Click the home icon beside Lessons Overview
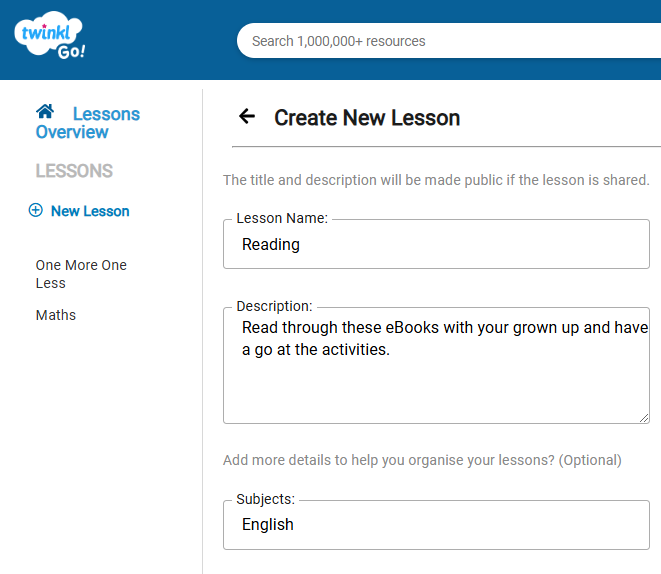Image resolution: width=661 pixels, height=574 pixels. pyautogui.click(x=45, y=112)
